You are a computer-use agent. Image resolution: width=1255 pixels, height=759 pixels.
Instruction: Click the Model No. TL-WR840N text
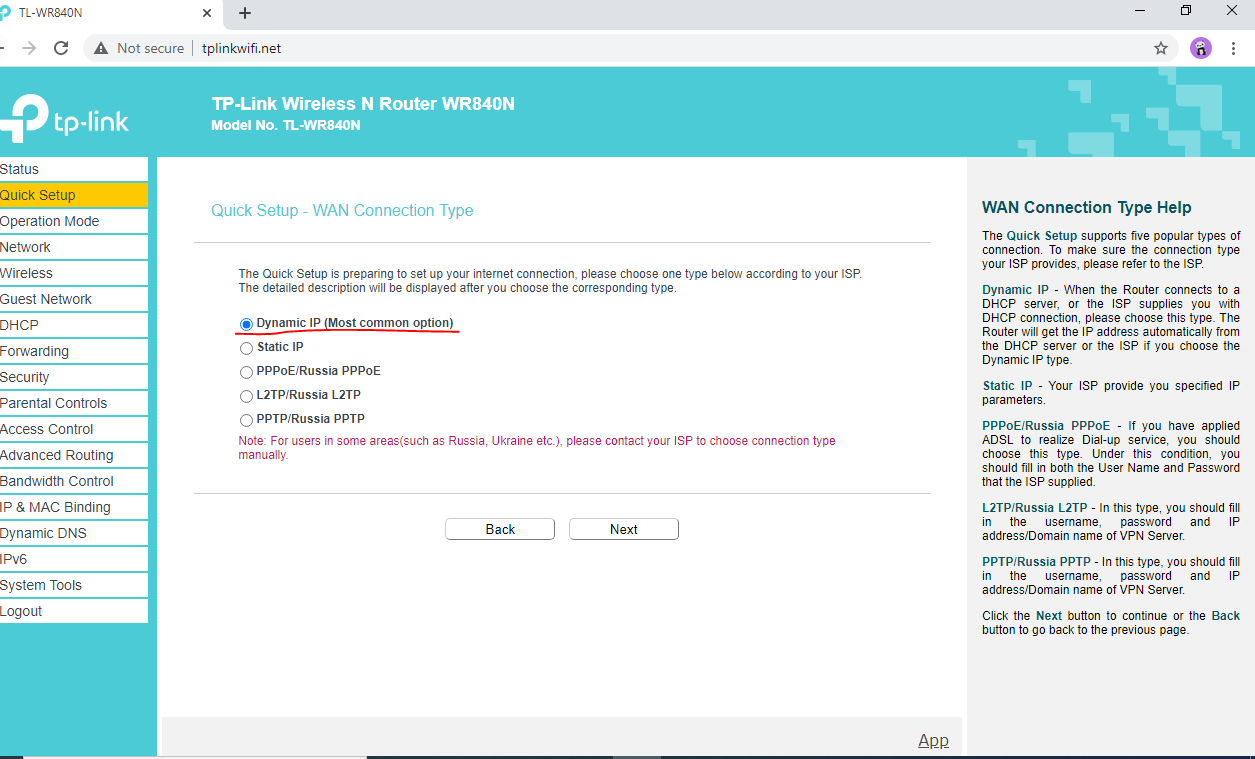(x=286, y=125)
